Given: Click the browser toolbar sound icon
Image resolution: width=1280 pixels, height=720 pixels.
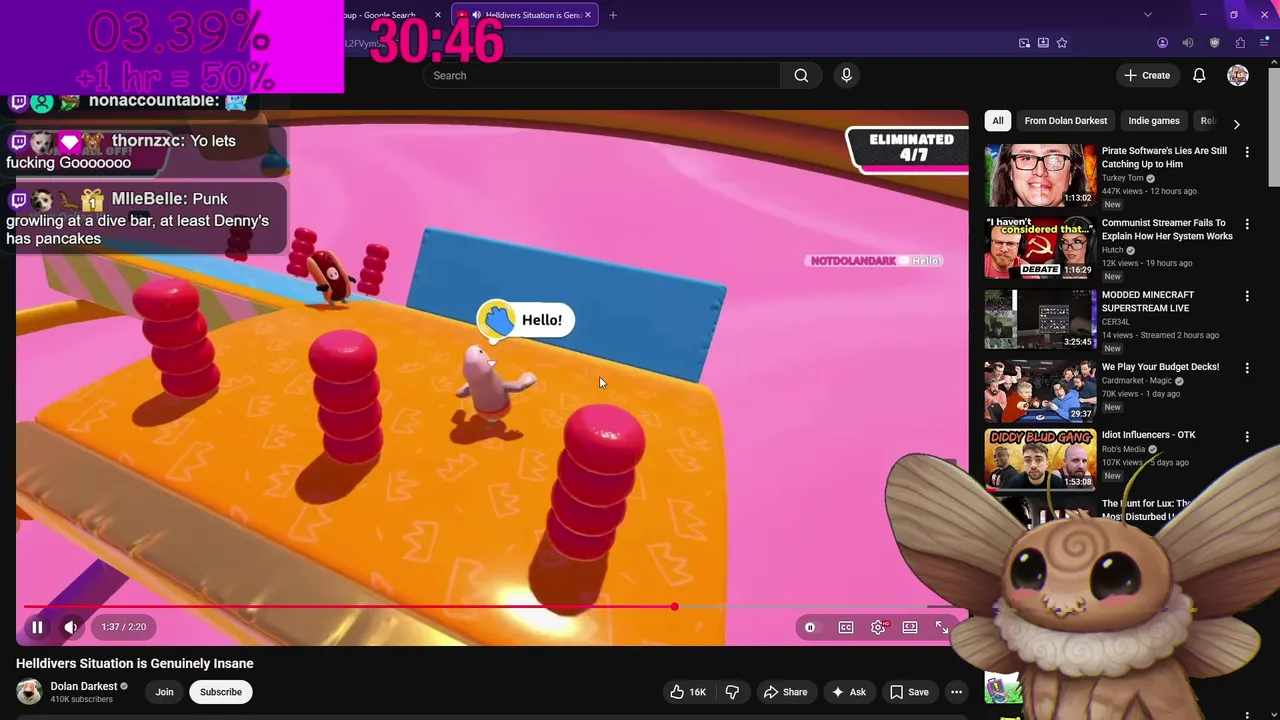Looking at the screenshot, I should point(1188,43).
